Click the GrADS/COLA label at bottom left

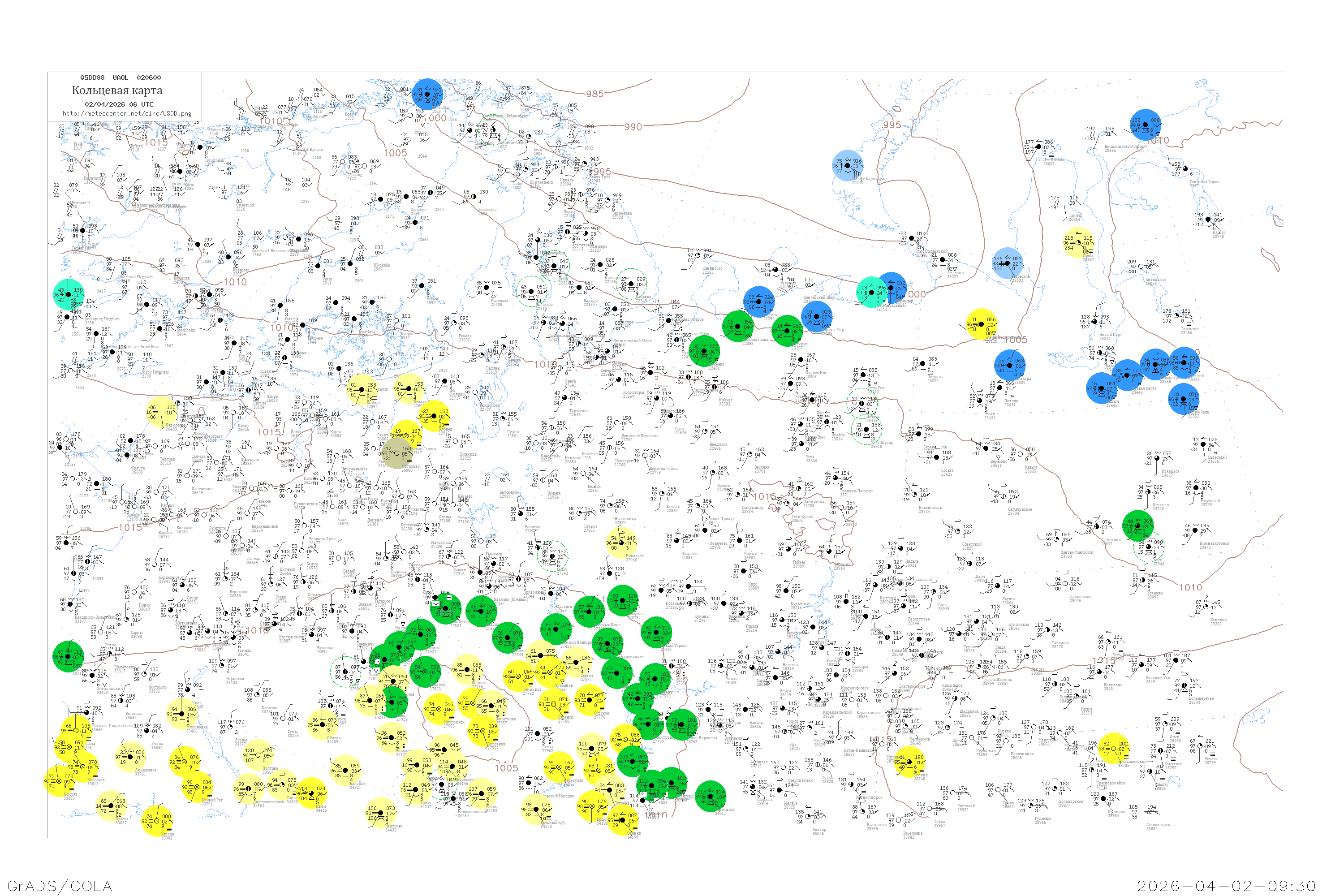[60, 886]
